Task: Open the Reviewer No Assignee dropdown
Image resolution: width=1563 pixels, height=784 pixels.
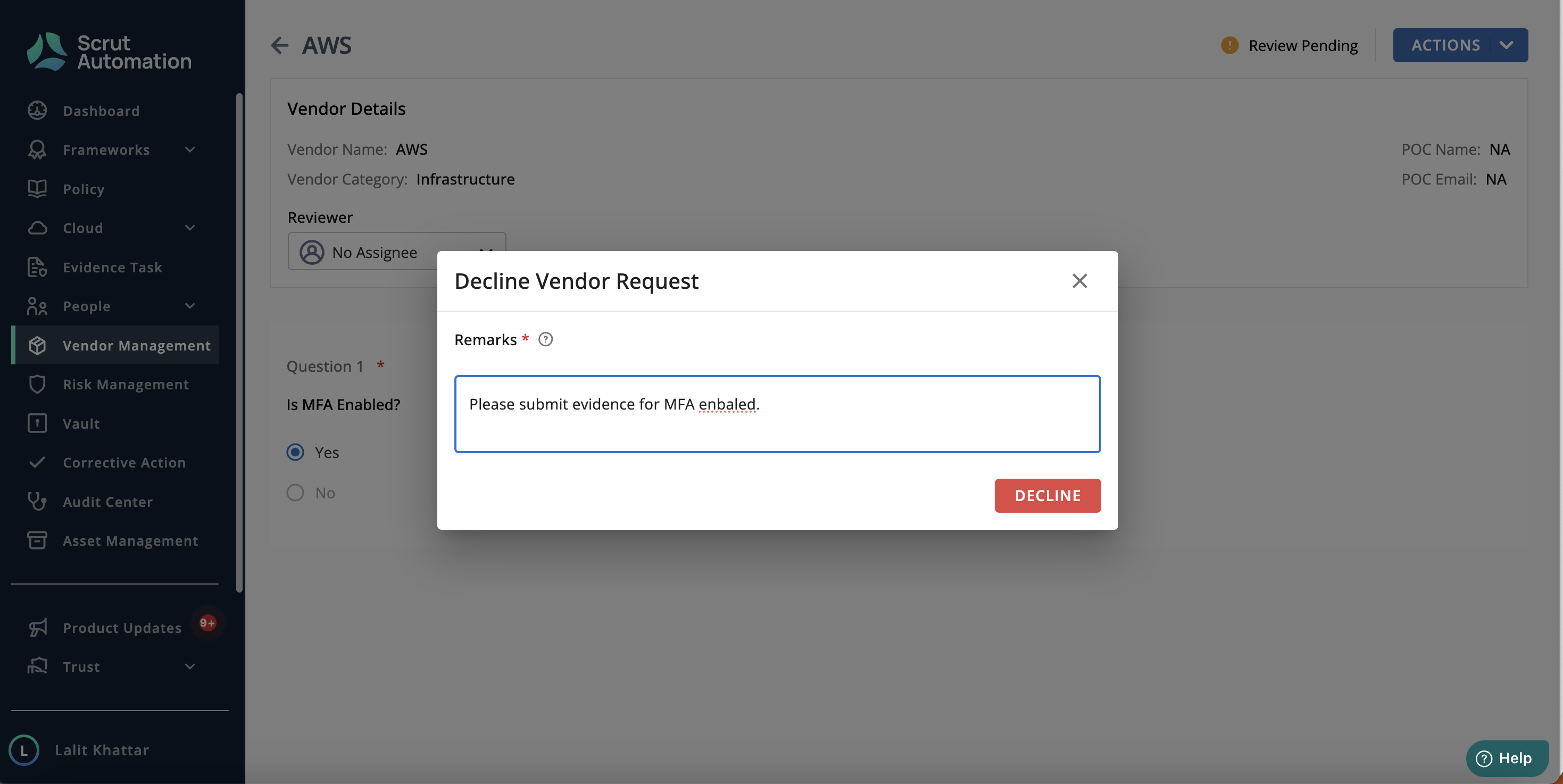Action: 397,251
